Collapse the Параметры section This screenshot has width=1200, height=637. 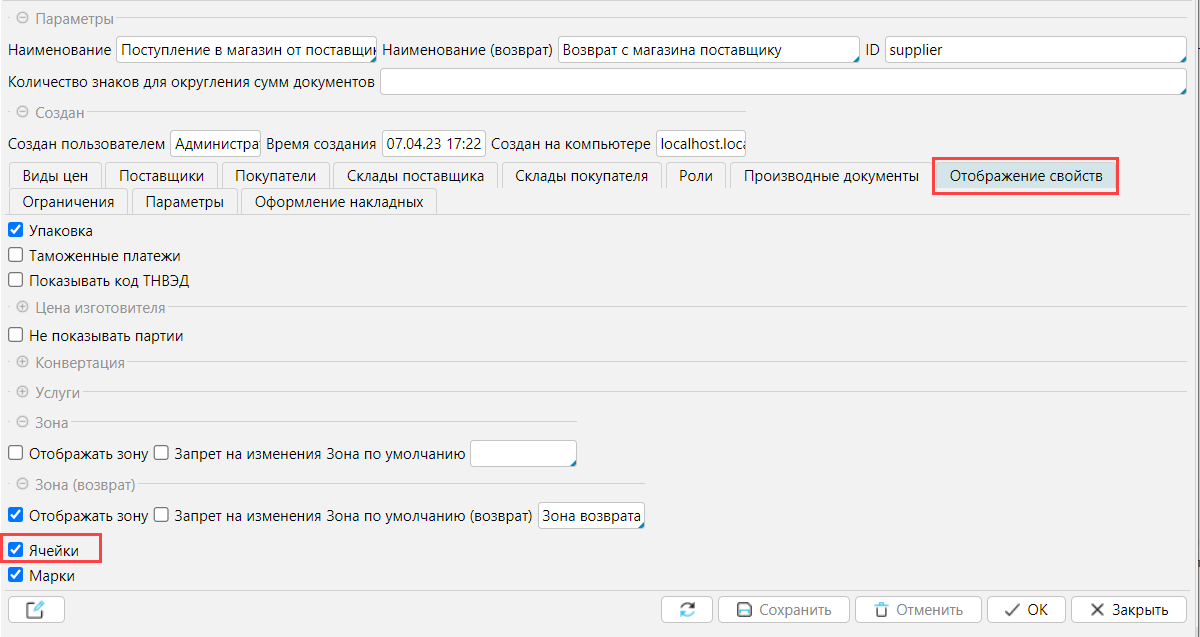22,18
